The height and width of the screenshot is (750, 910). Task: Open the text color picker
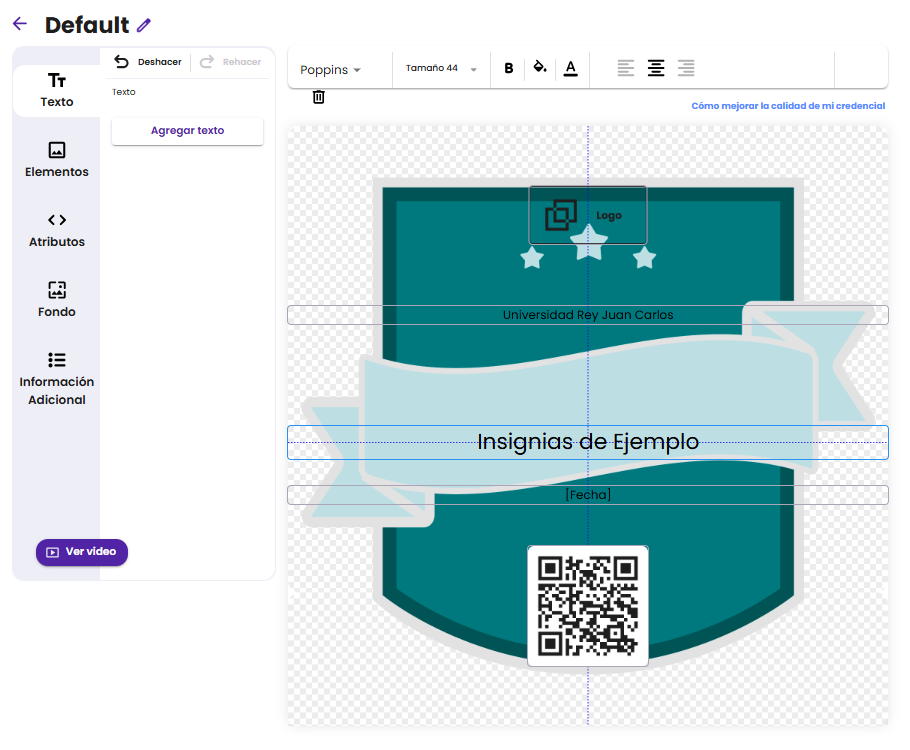[570, 69]
